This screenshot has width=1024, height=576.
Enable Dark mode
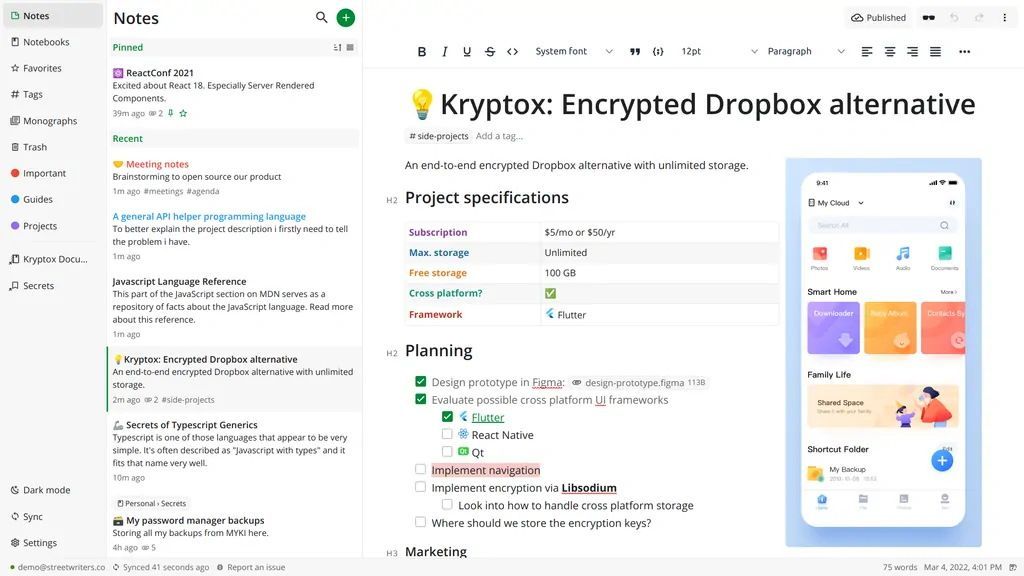45,489
